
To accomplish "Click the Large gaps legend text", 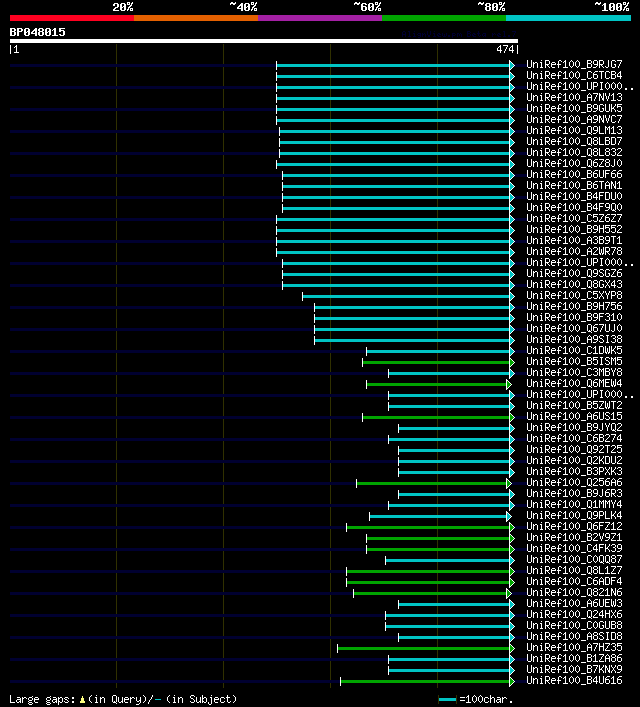I will (123, 699).
